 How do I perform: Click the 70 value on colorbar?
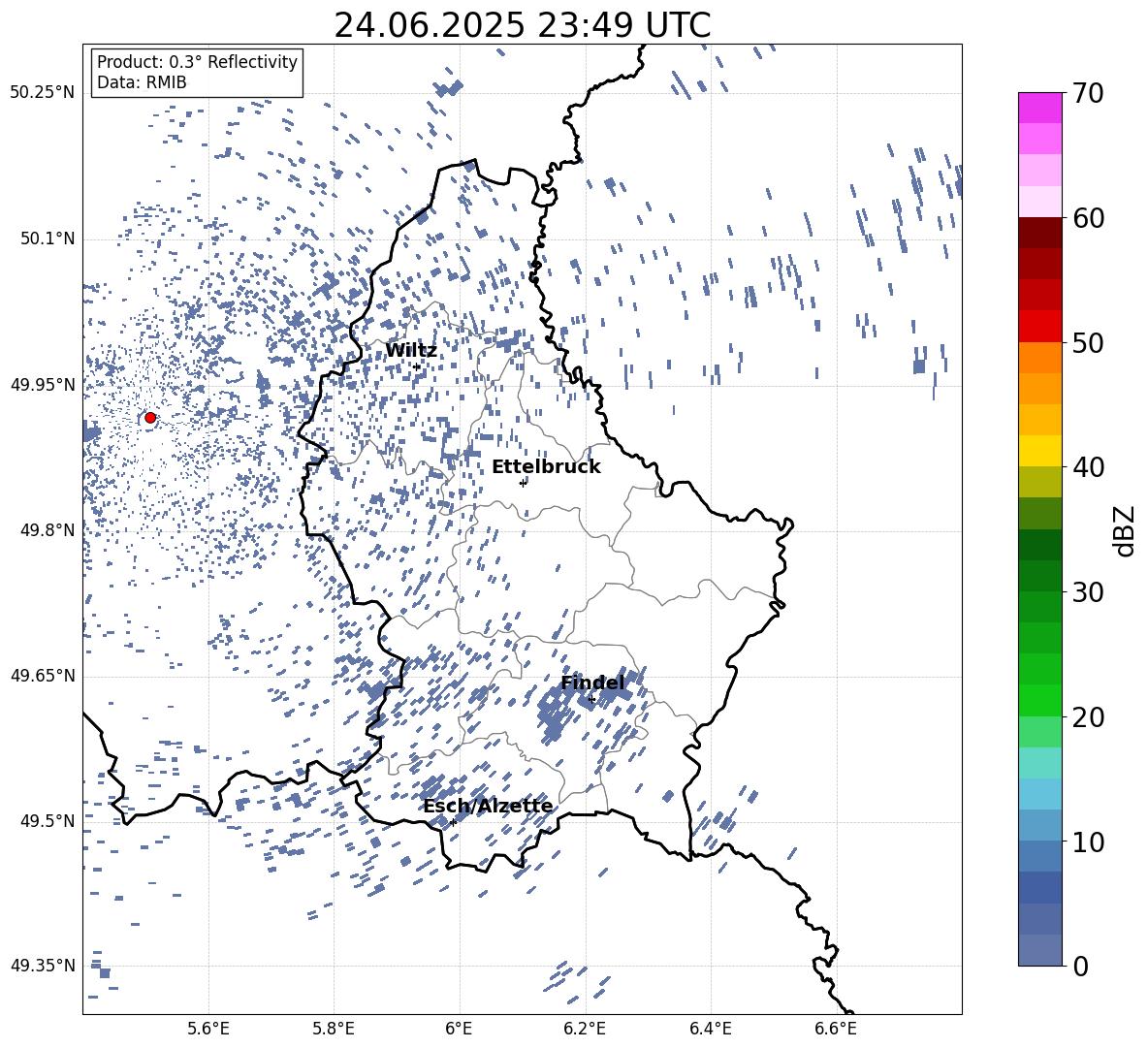[1088, 93]
